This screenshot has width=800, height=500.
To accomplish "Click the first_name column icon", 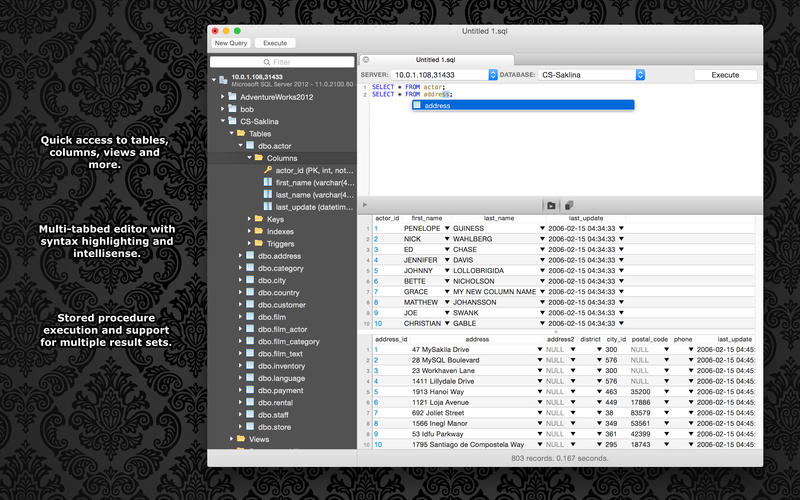I will tap(267, 183).
